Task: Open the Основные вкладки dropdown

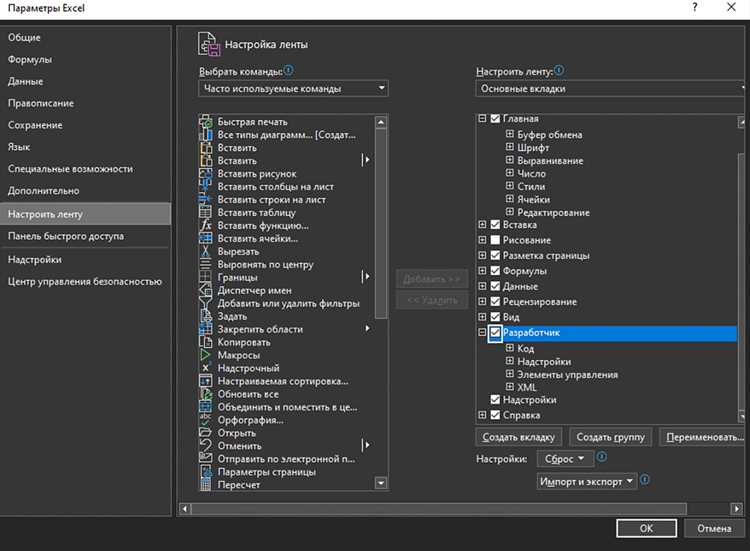Action: tap(610, 88)
